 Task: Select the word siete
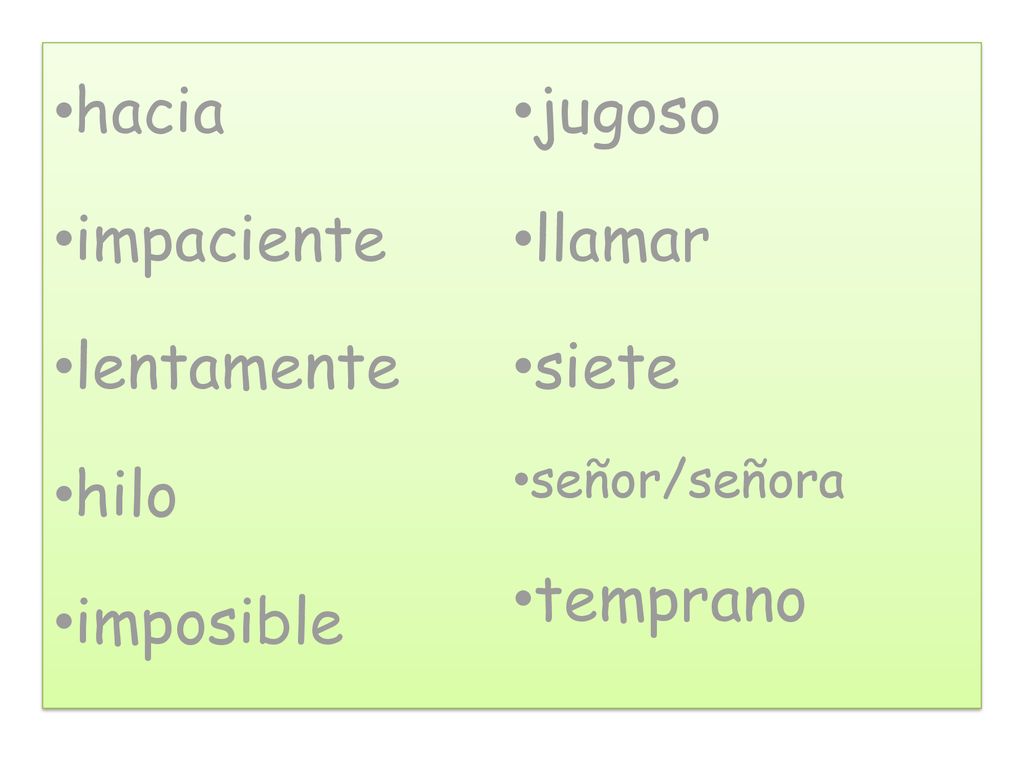pyautogui.click(x=607, y=366)
